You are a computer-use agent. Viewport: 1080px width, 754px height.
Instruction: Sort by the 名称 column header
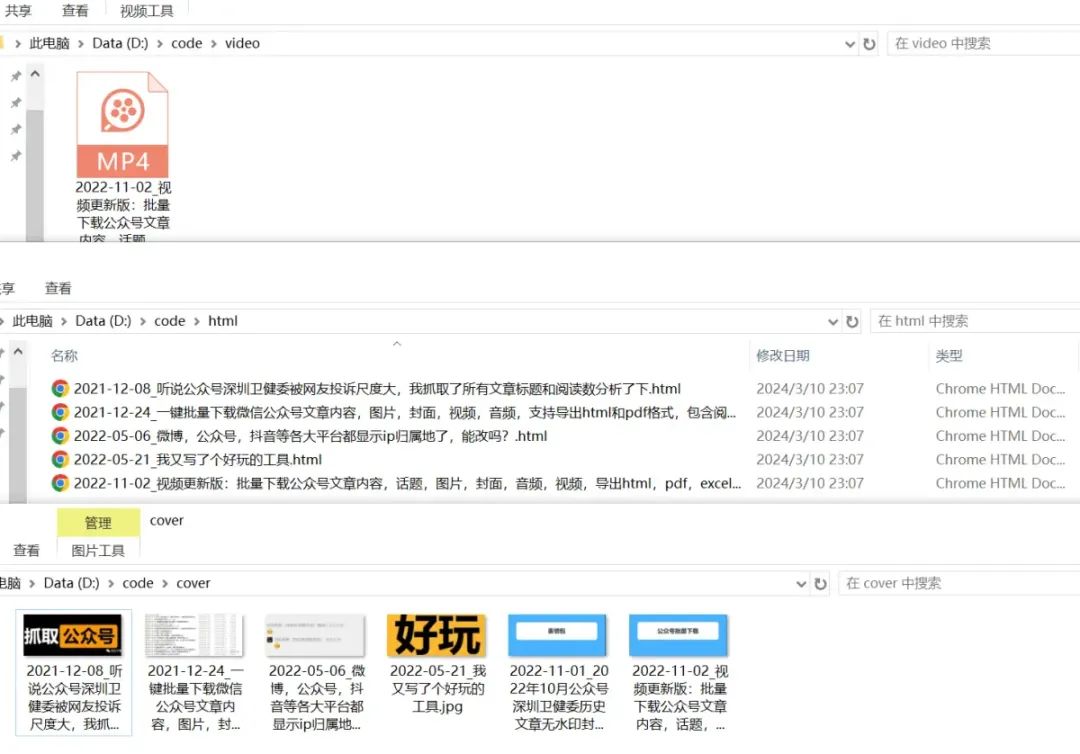click(x=64, y=356)
